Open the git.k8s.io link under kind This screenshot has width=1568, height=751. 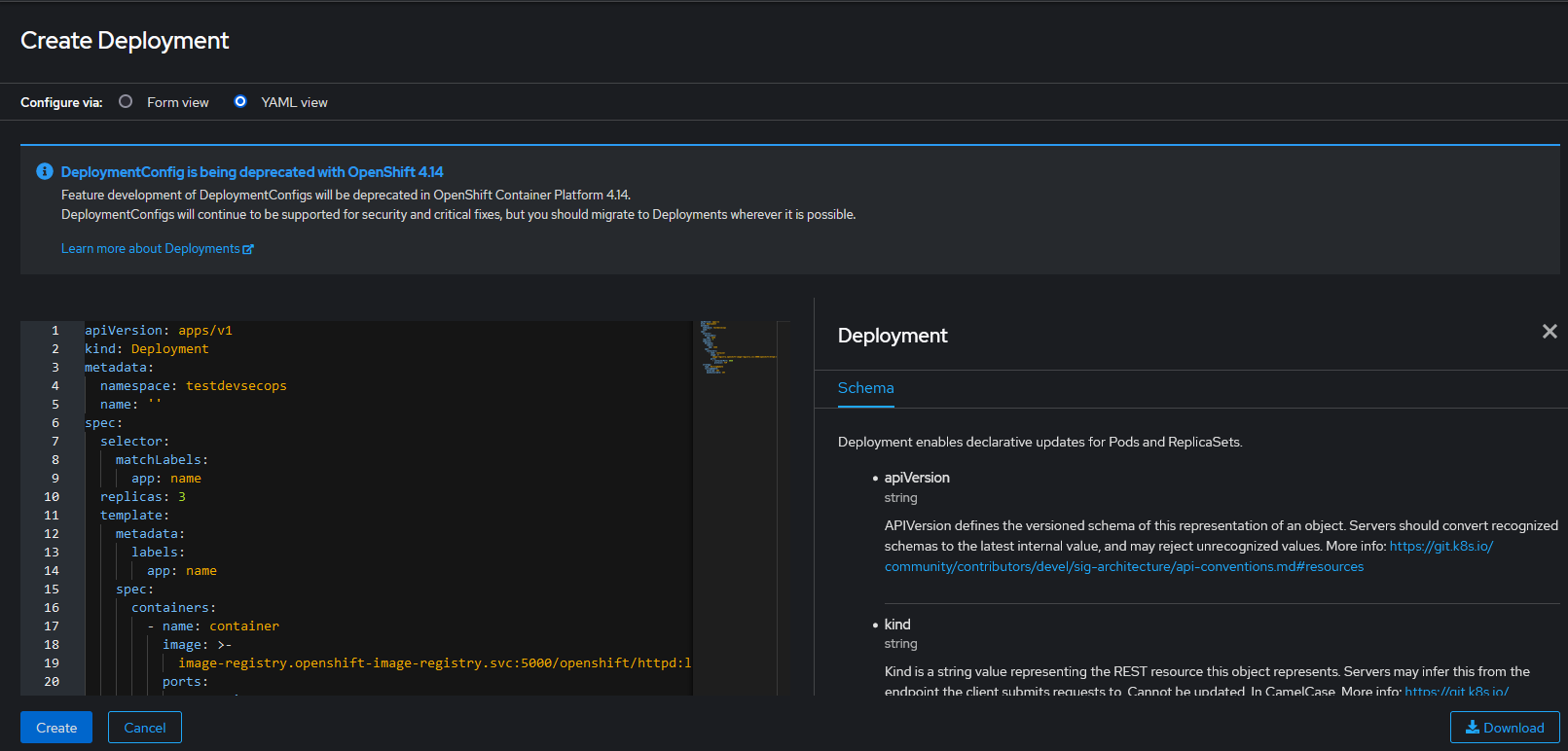(1456, 692)
